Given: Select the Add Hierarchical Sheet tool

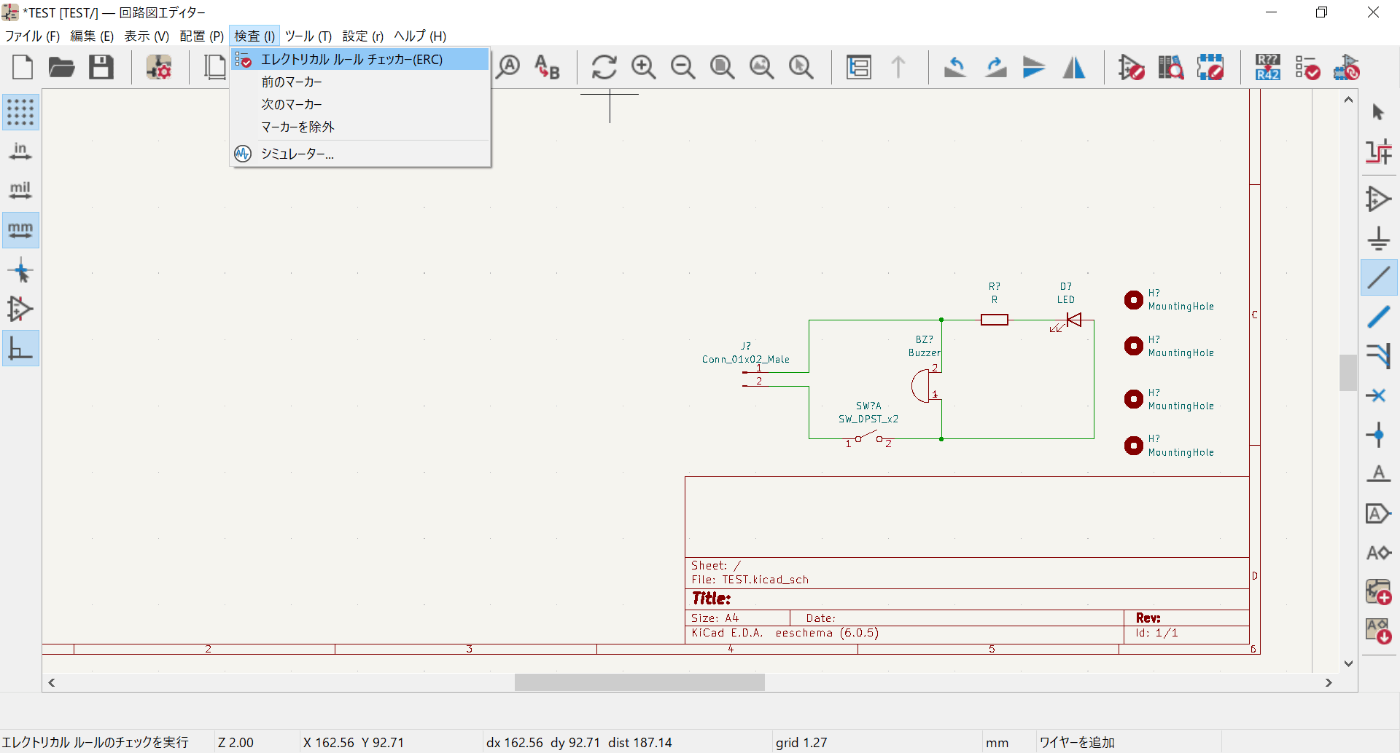Looking at the screenshot, I should click(1379, 591).
